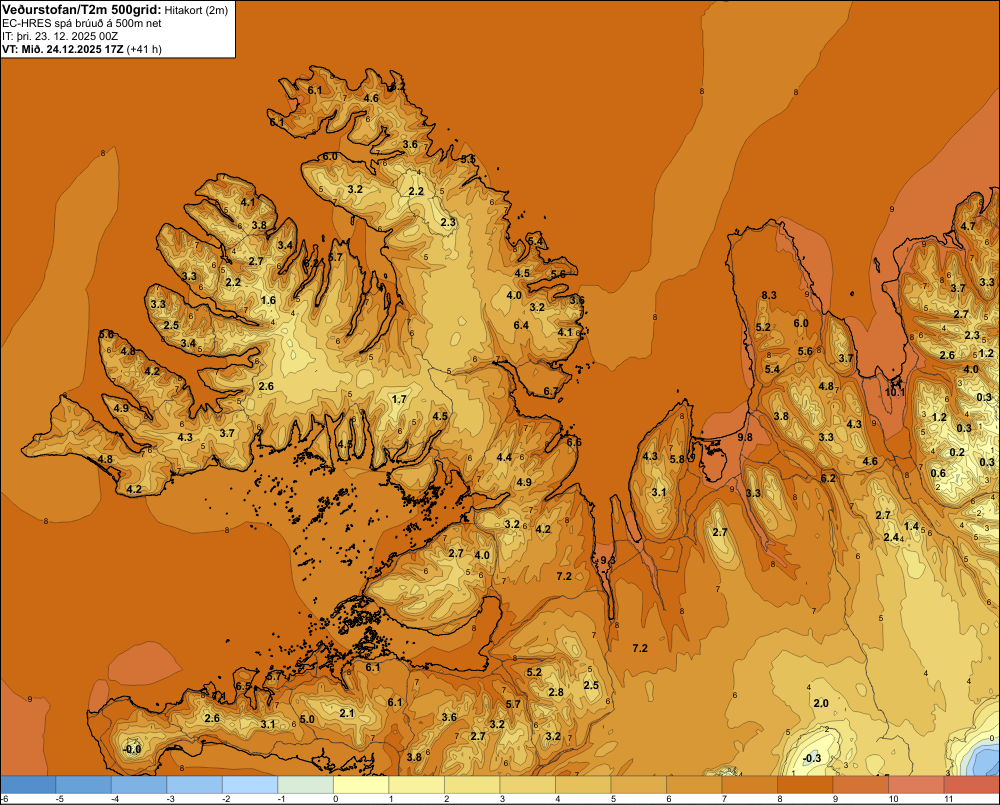1000x805 pixels.
Task: Click the 6.6 temperature value
Action: [x=573, y=442]
